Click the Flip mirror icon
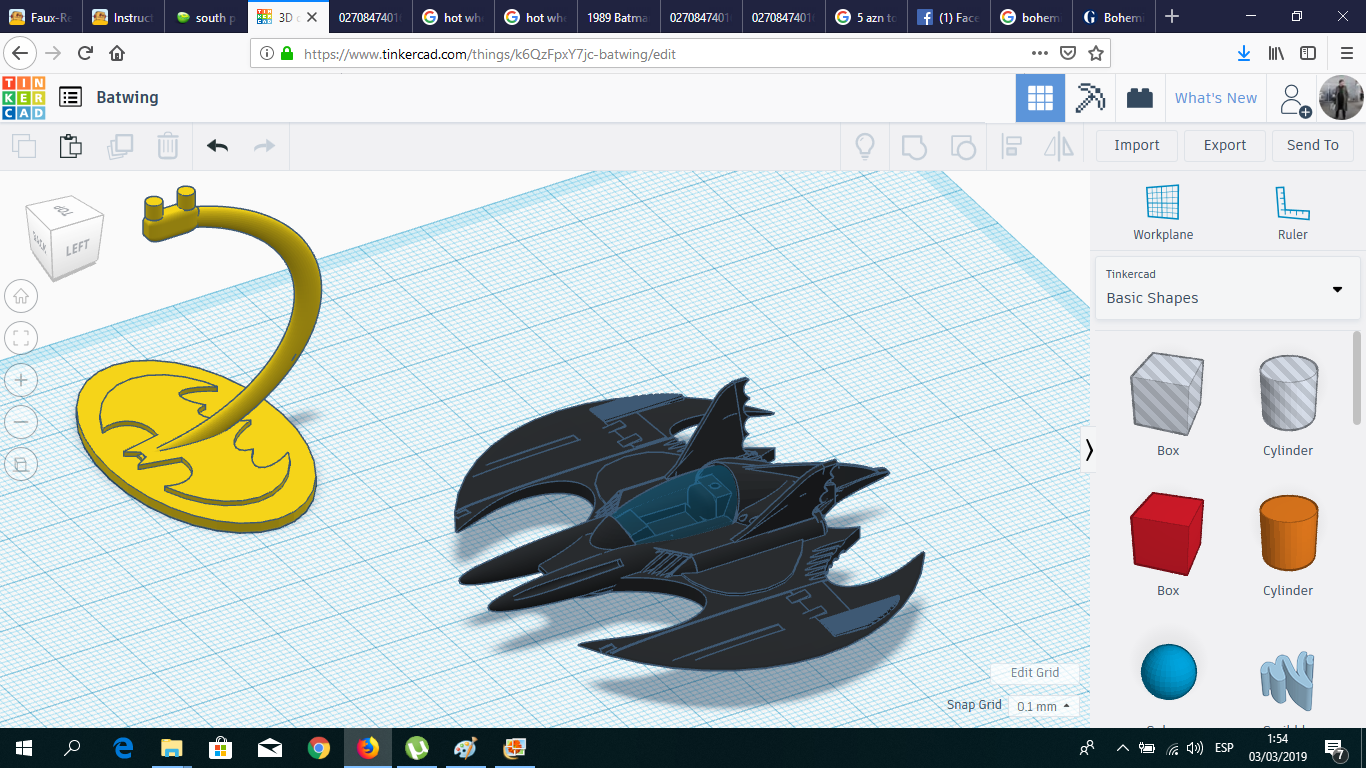This screenshot has width=1366, height=768. click(x=1058, y=146)
